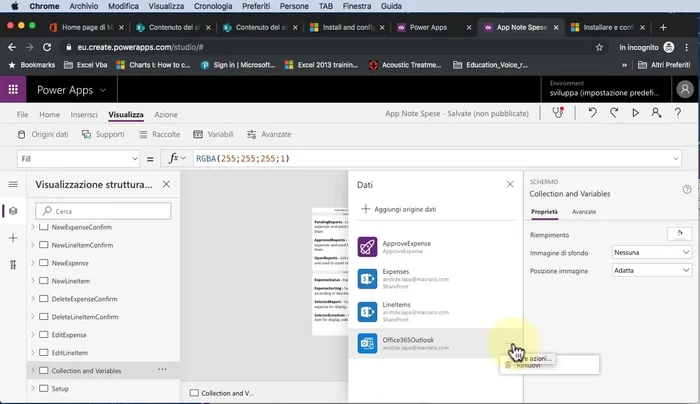The image size is (700, 404).
Task: Expand the NewExpense screen in the tree
Action: 33,263
